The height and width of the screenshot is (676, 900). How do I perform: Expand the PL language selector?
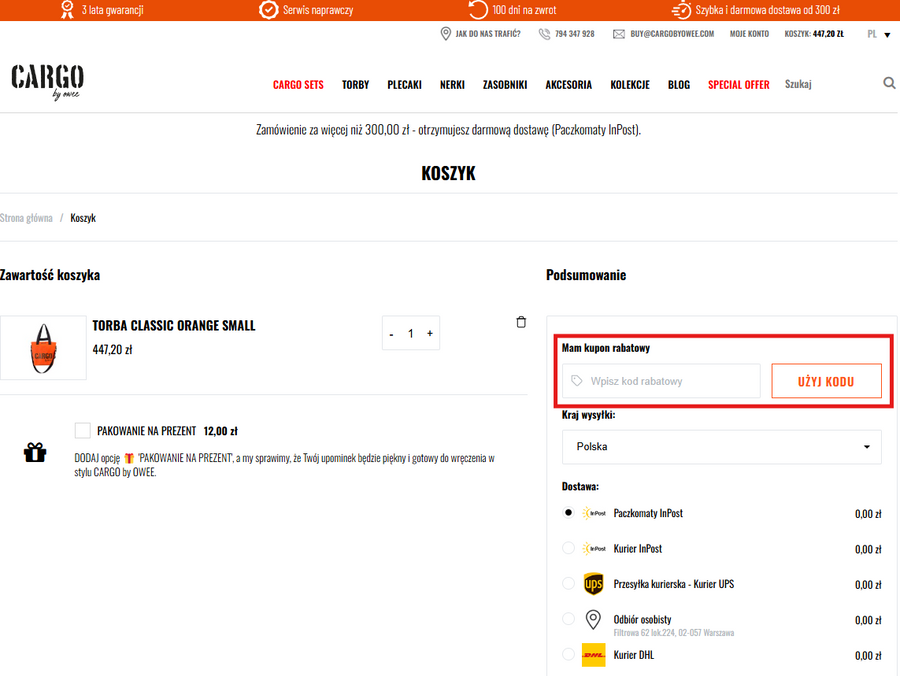(x=878, y=34)
